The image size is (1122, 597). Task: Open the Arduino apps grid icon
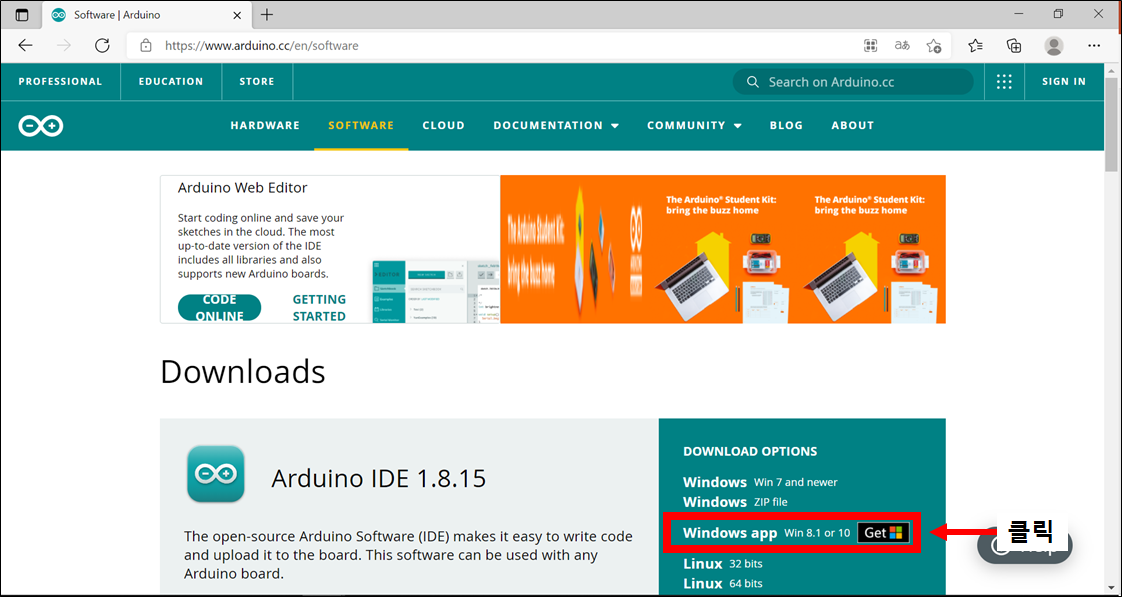[x=1004, y=82]
